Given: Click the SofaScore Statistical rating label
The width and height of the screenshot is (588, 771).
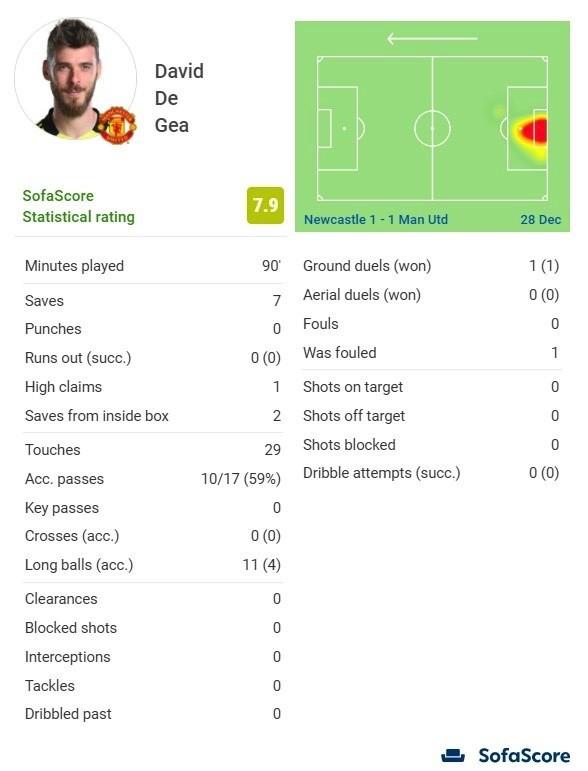Looking at the screenshot, I should (x=79, y=206).
